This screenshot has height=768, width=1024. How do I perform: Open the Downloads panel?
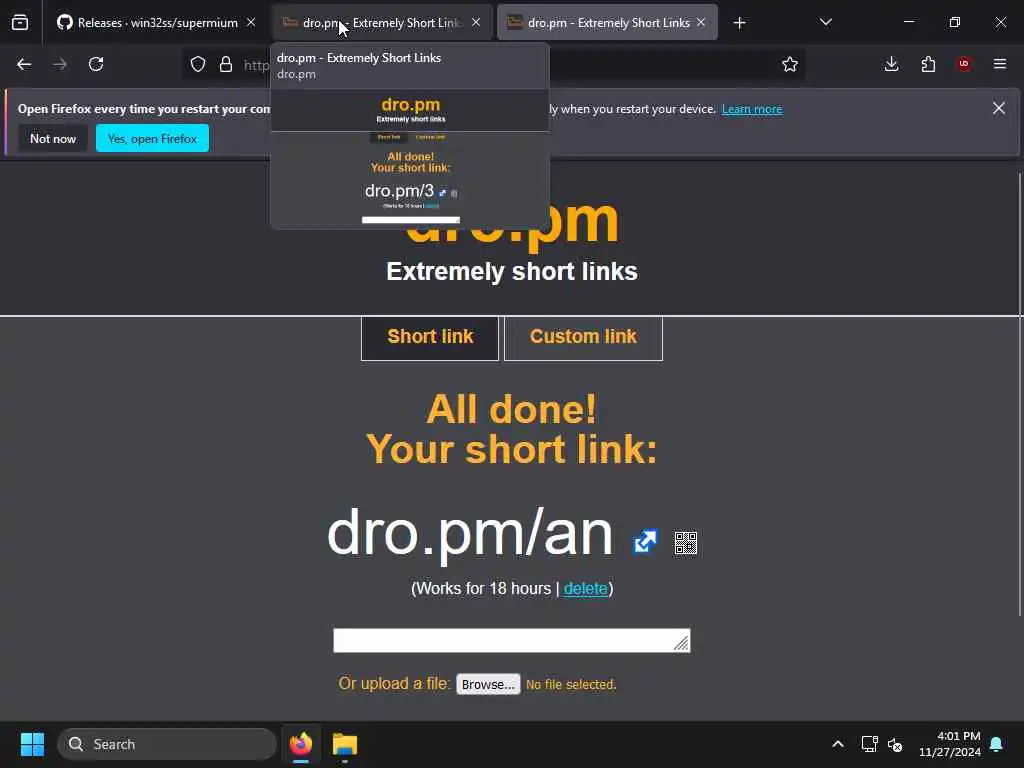891,64
